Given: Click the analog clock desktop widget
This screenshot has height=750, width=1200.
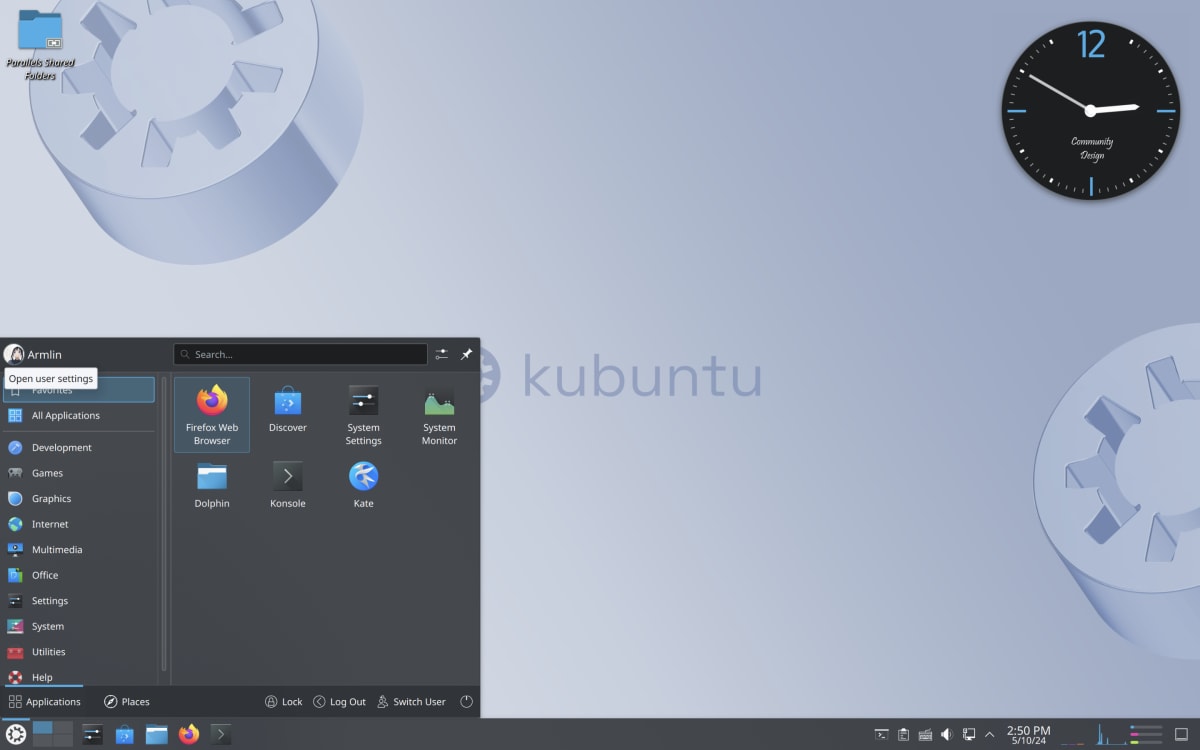Looking at the screenshot, I should click(x=1090, y=110).
